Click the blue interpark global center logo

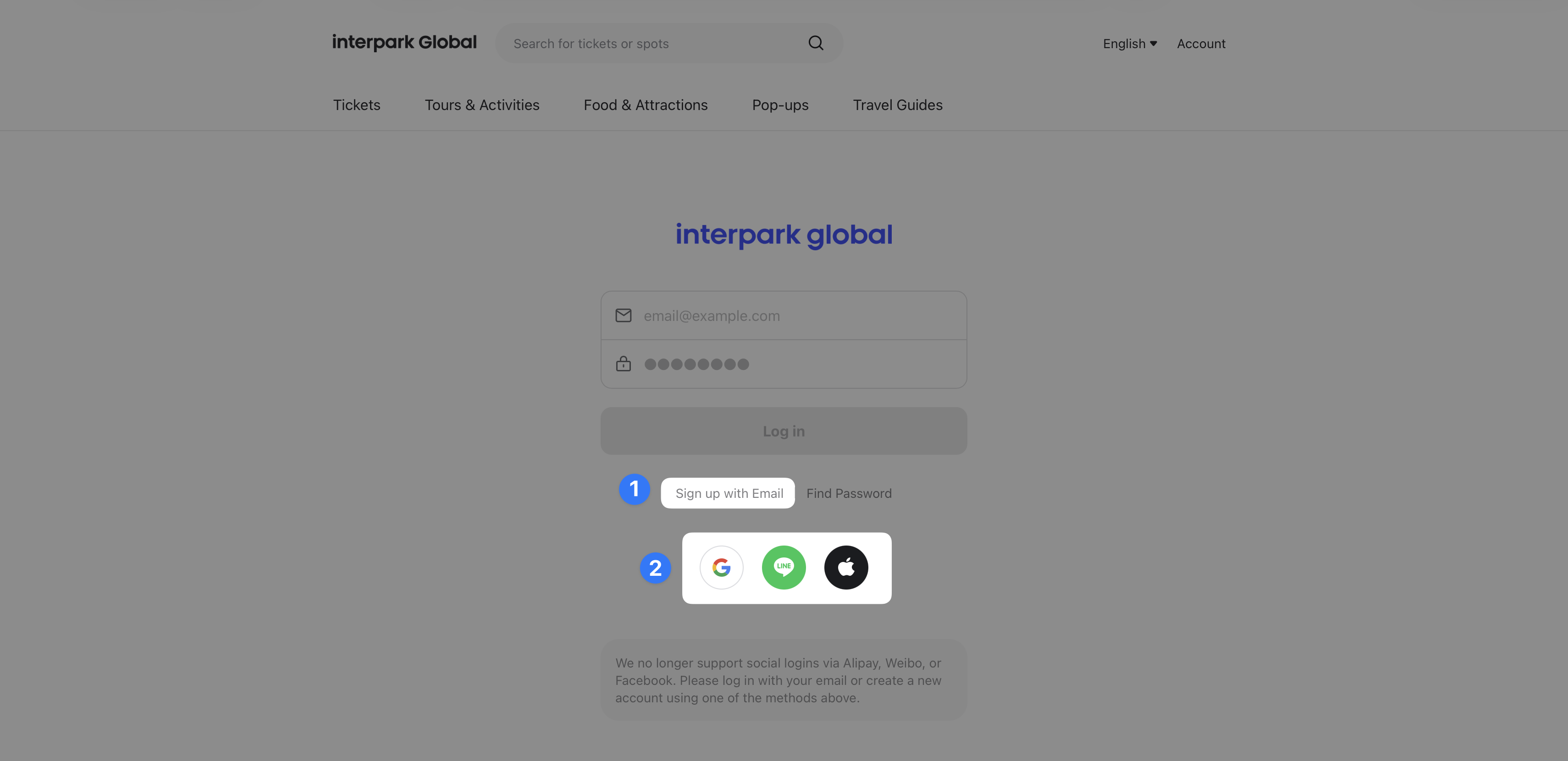784,235
